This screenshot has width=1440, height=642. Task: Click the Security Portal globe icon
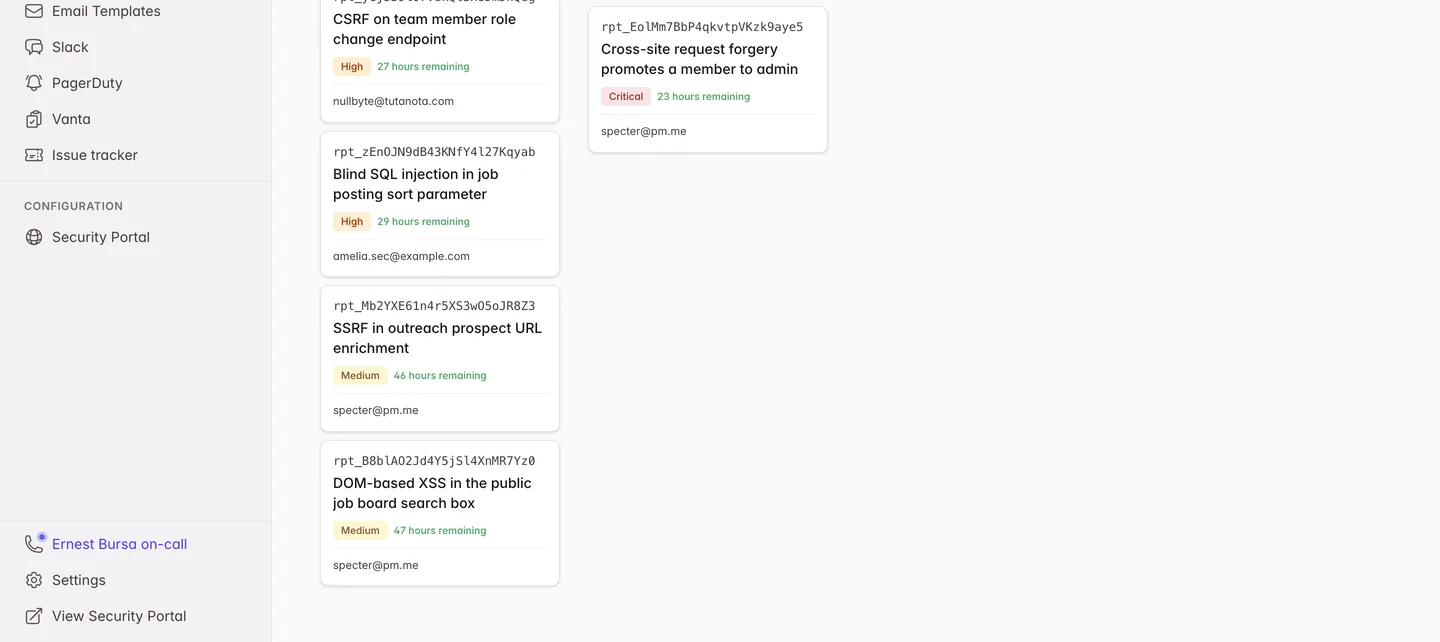tap(34, 237)
